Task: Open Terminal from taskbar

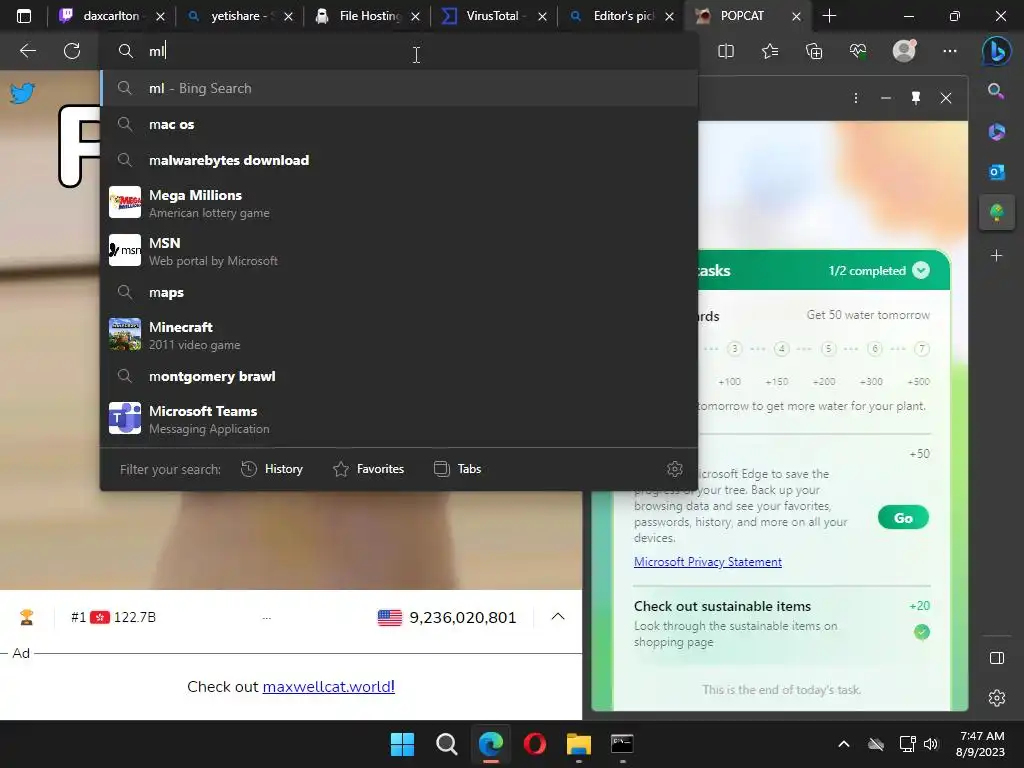Action: click(x=622, y=744)
